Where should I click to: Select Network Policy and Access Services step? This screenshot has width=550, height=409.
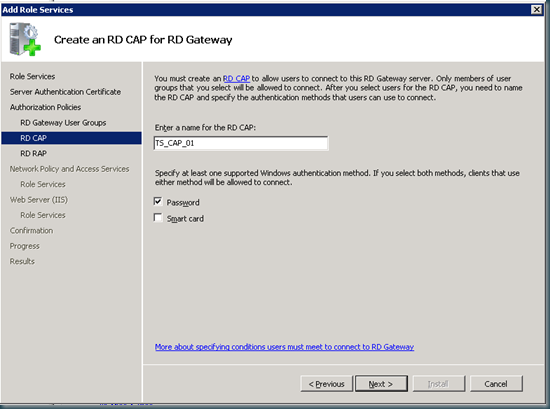point(69,169)
